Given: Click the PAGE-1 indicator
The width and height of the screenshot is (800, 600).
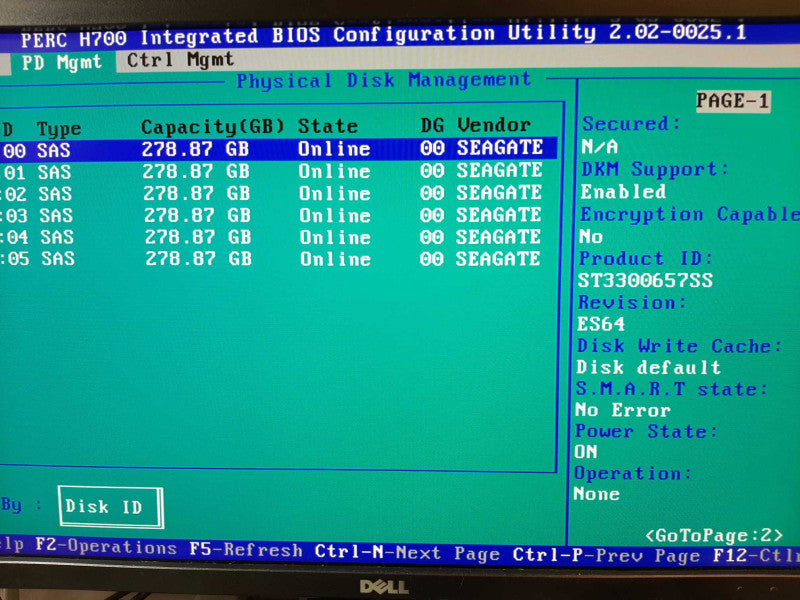Looking at the screenshot, I should click(x=733, y=101).
